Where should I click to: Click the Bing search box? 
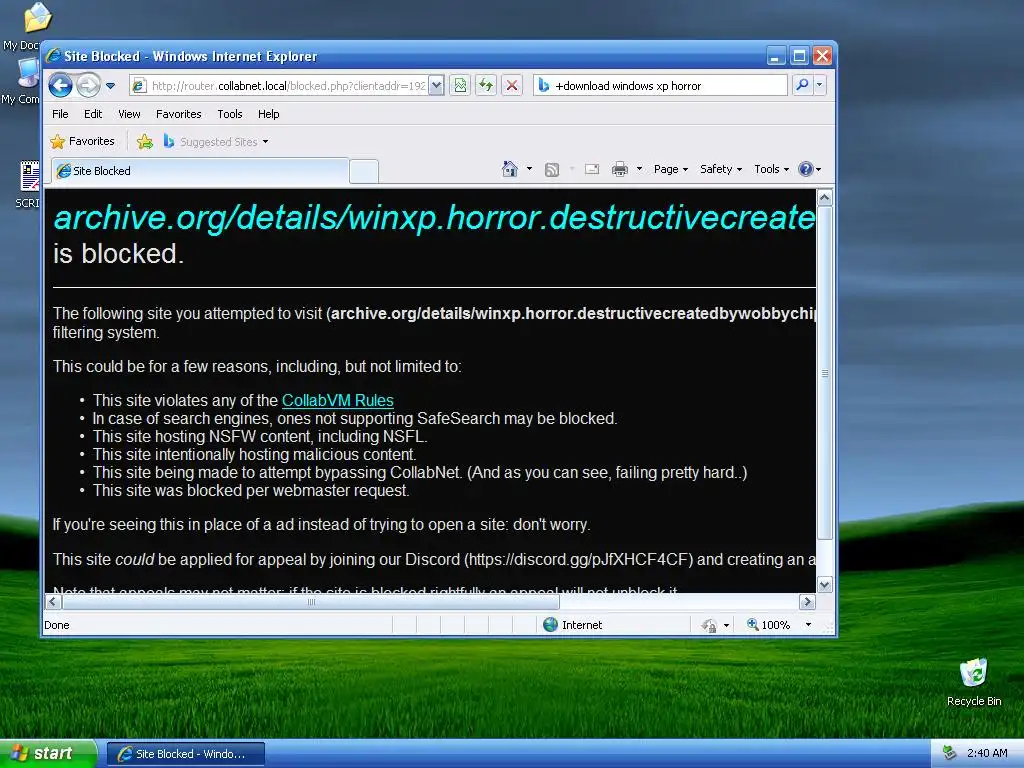tap(660, 86)
